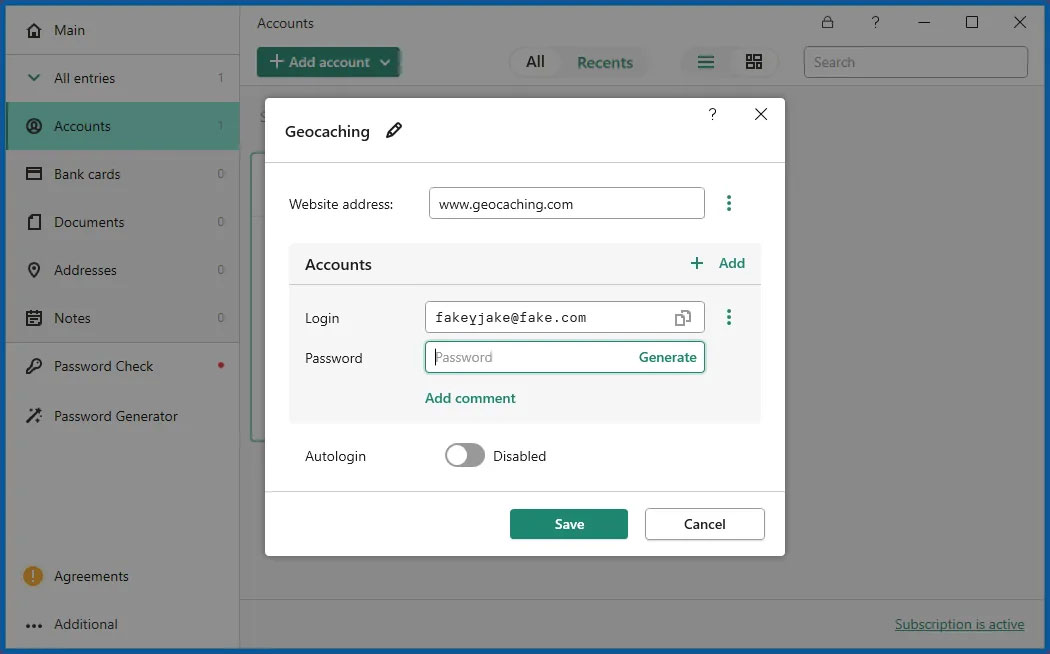
Task: Toggle the Autologin switch
Action: [x=465, y=455]
